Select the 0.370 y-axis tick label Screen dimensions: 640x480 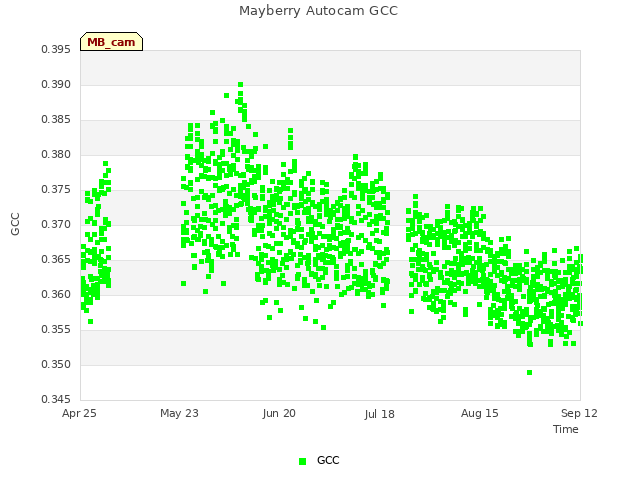tap(56, 224)
